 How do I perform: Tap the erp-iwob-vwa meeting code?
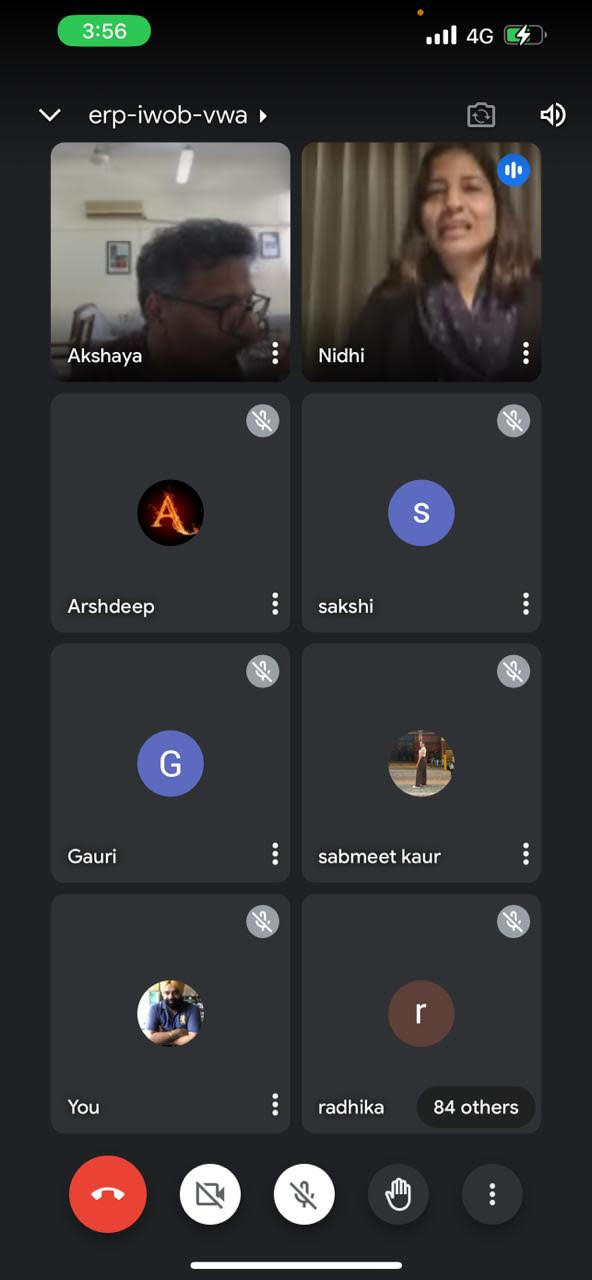pyautogui.click(x=168, y=115)
